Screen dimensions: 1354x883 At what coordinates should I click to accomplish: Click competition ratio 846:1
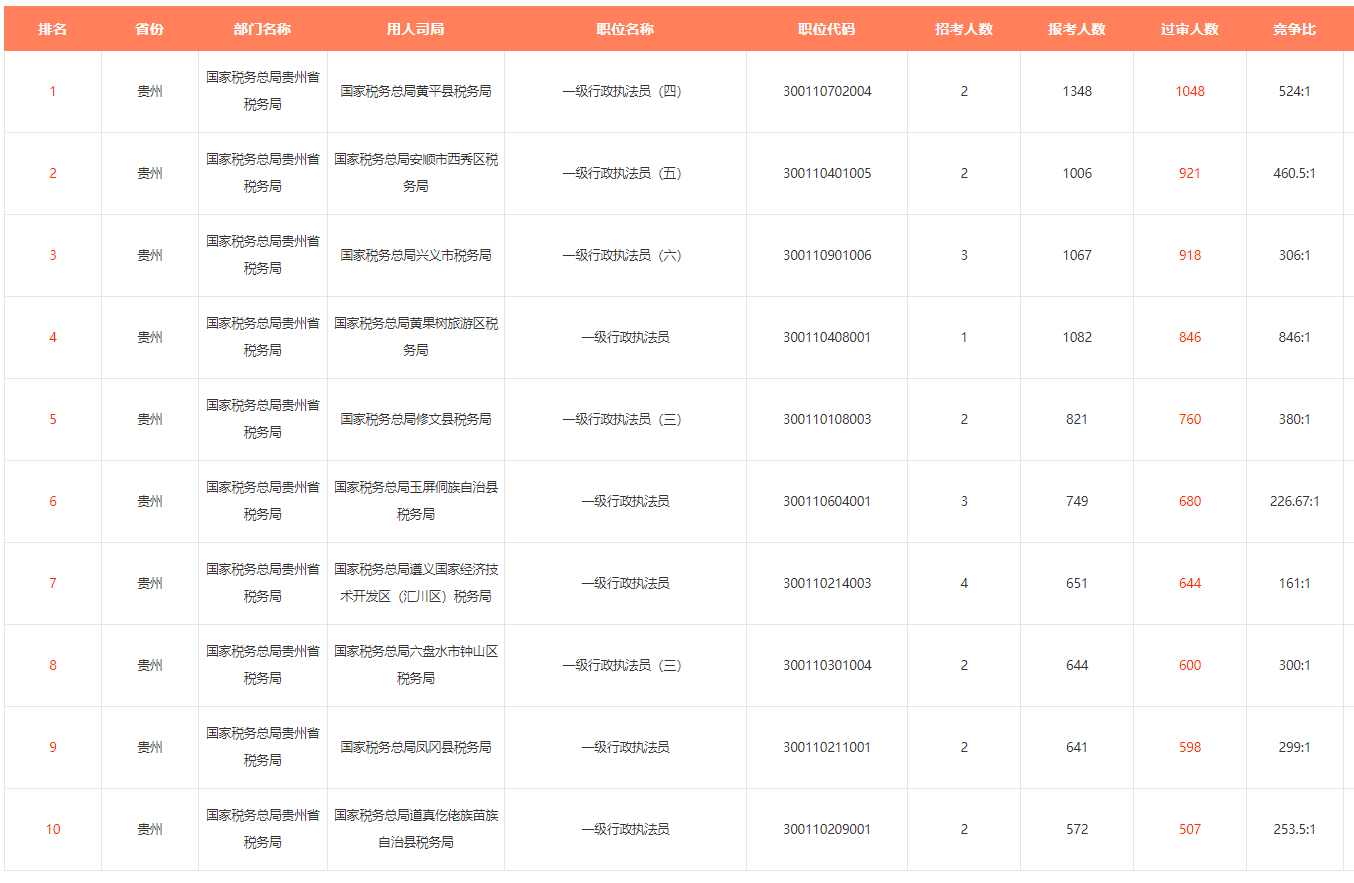click(1294, 337)
